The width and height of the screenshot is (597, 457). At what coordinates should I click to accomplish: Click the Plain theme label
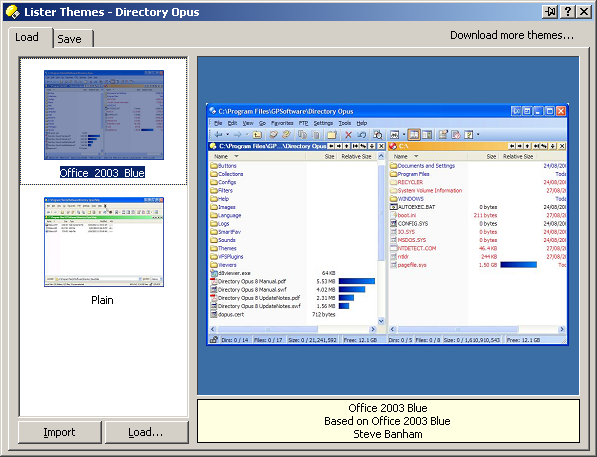[102, 300]
